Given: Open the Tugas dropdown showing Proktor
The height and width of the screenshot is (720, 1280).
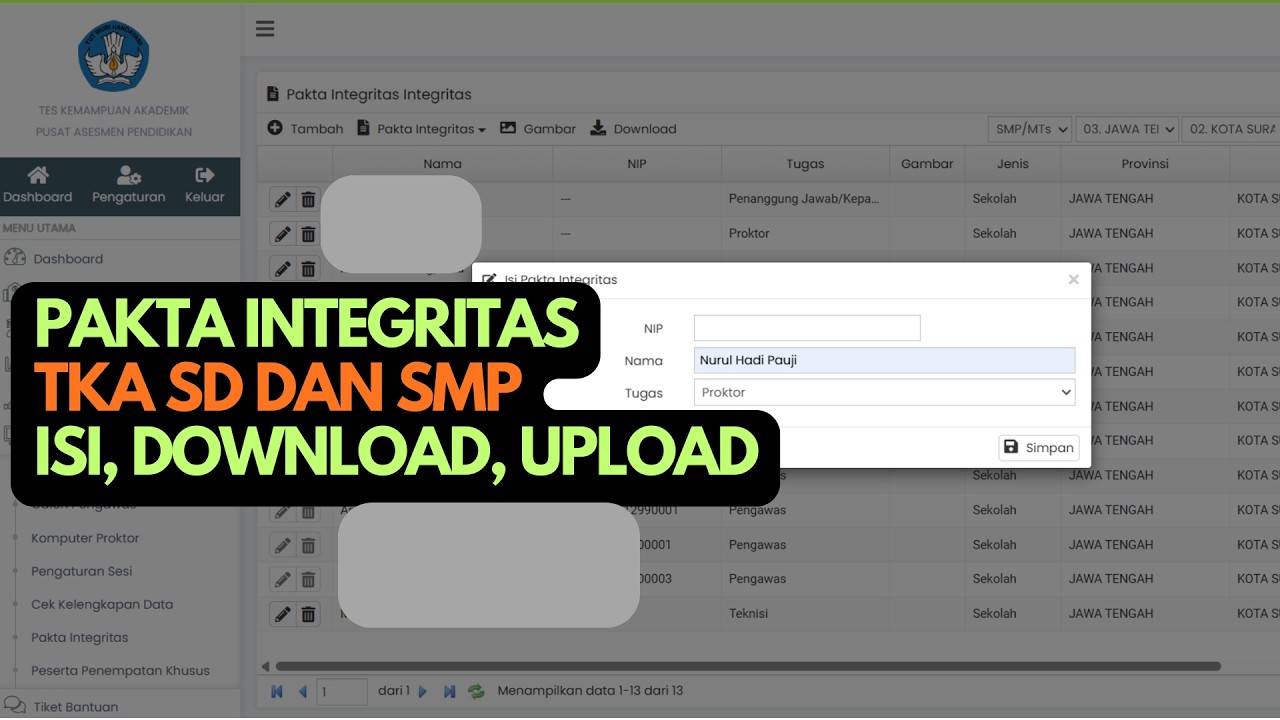Looking at the screenshot, I should click(x=884, y=393).
